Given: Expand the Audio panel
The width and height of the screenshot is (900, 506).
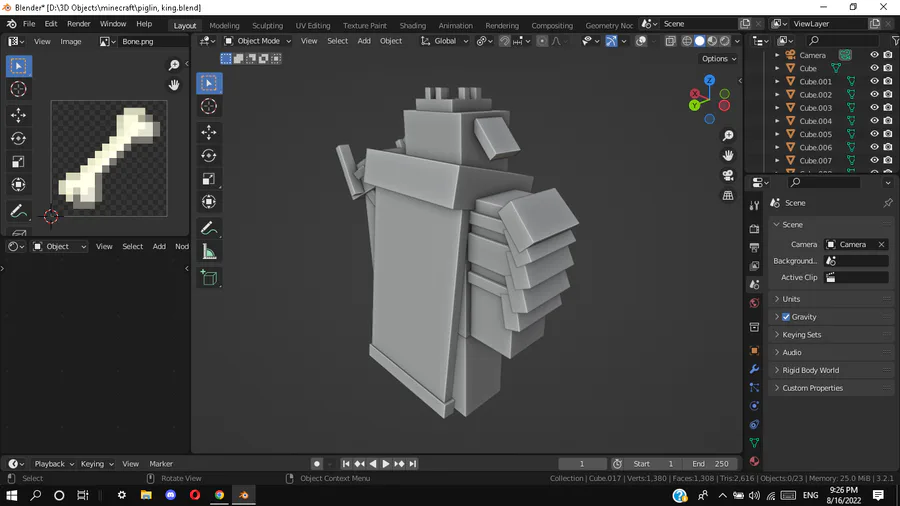Looking at the screenshot, I should [831, 352].
